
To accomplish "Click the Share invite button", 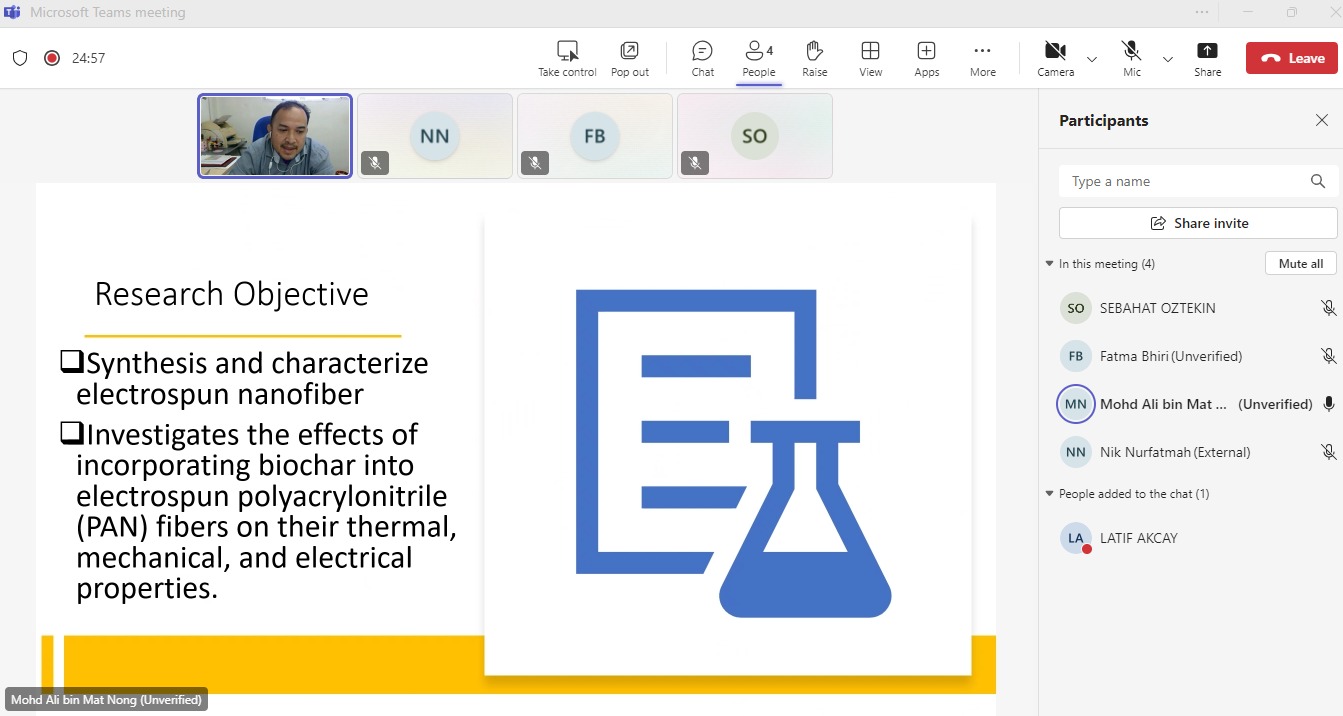I will [x=1197, y=223].
